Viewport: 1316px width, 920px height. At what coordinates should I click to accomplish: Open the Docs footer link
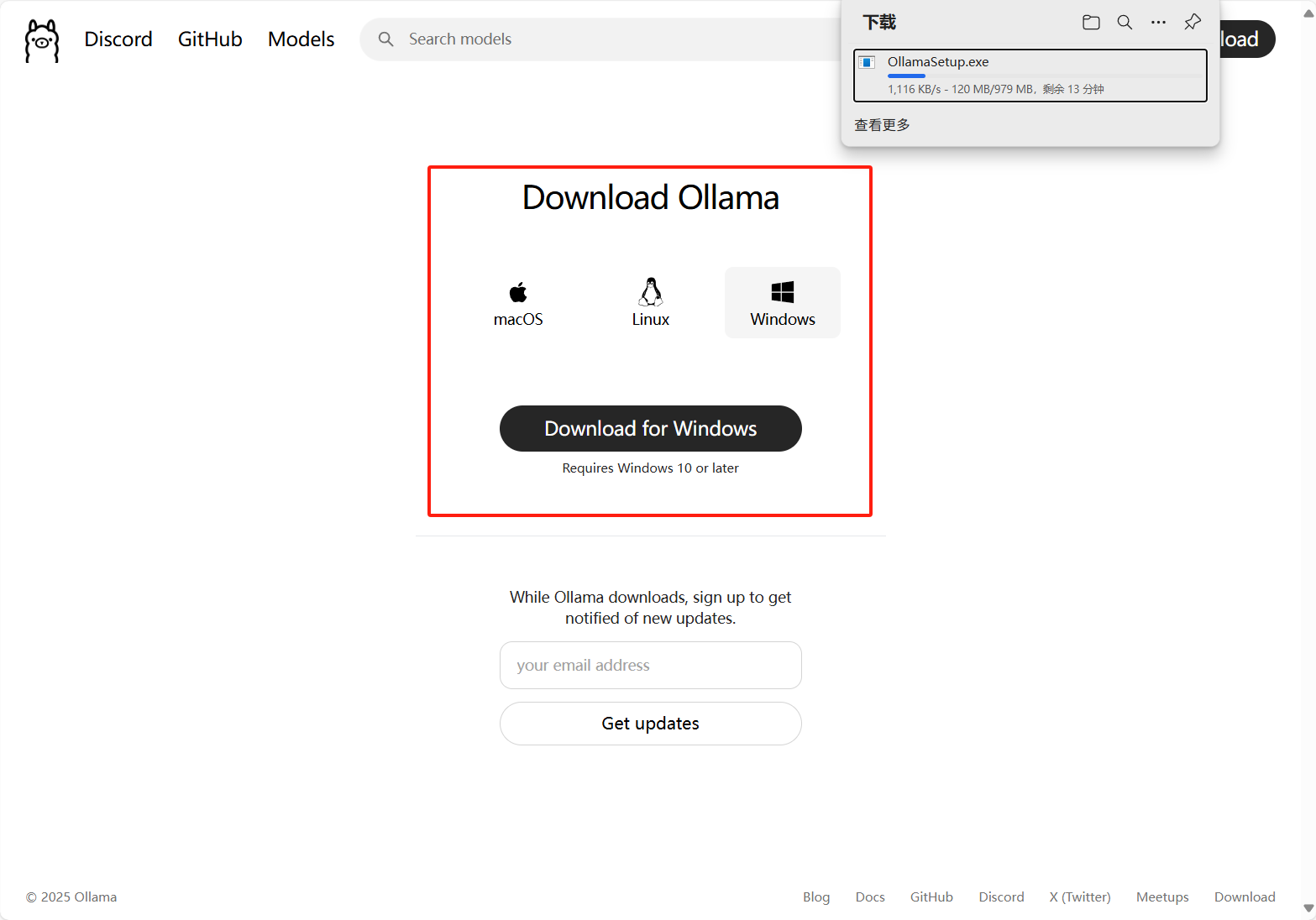(x=870, y=897)
